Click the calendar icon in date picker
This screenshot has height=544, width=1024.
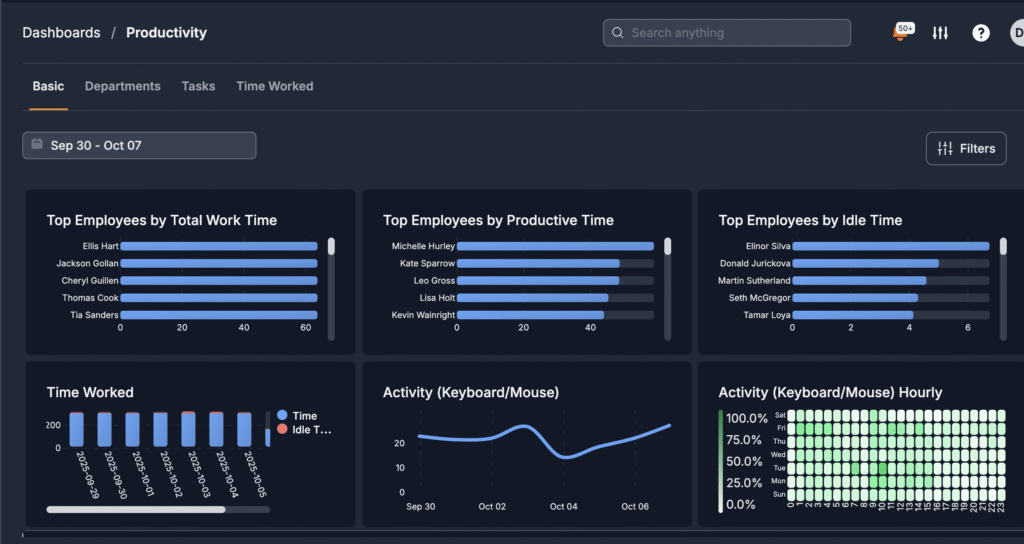tap(37, 145)
